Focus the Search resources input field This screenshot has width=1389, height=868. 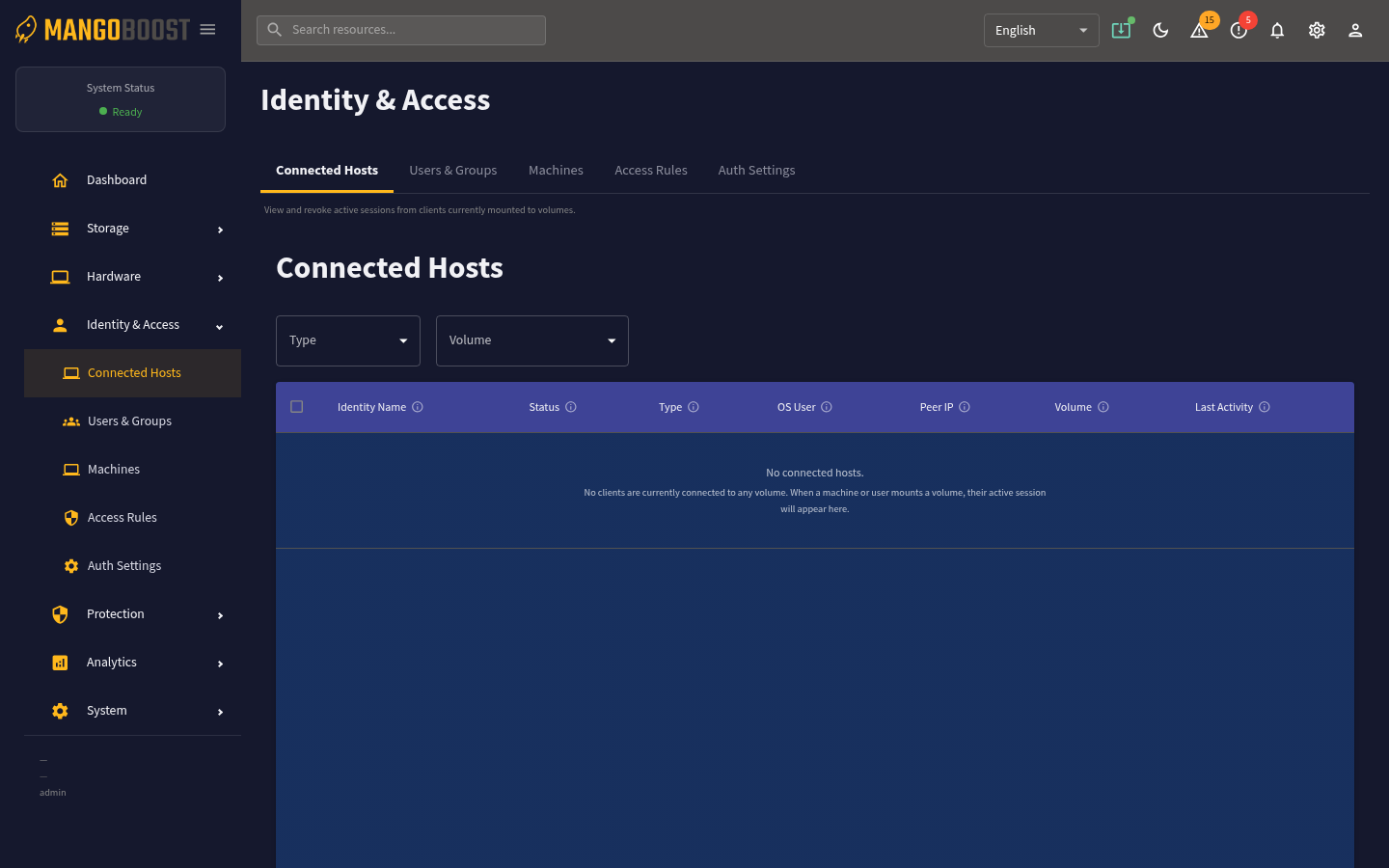401,30
